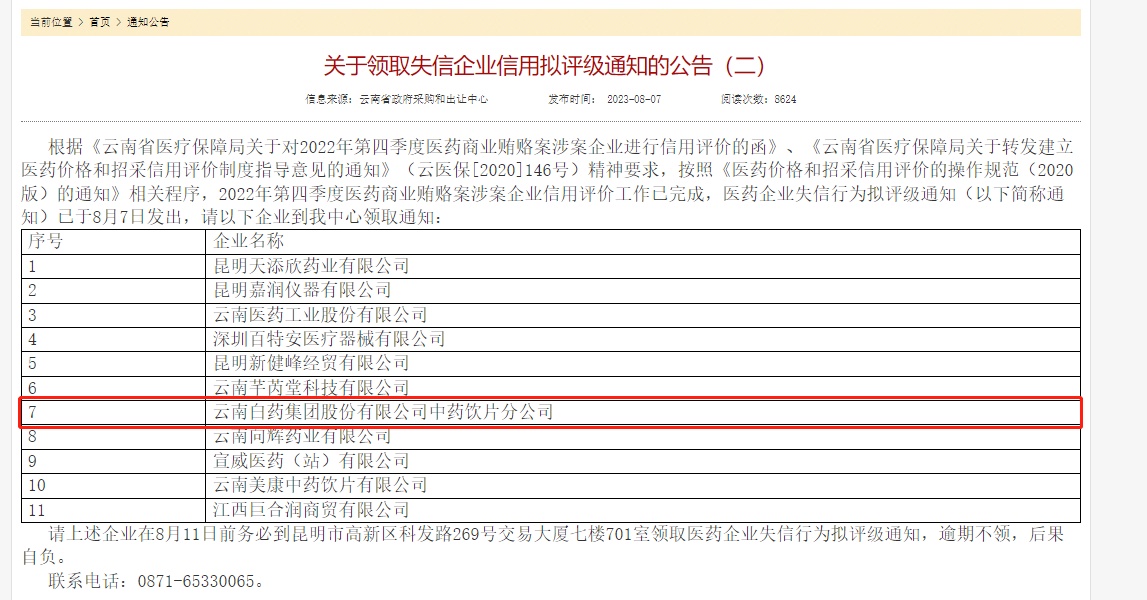Screen dimensions: 1147x600
Task: Select the source text 云南省政府采购和出让中心
Action: (x=424, y=99)
